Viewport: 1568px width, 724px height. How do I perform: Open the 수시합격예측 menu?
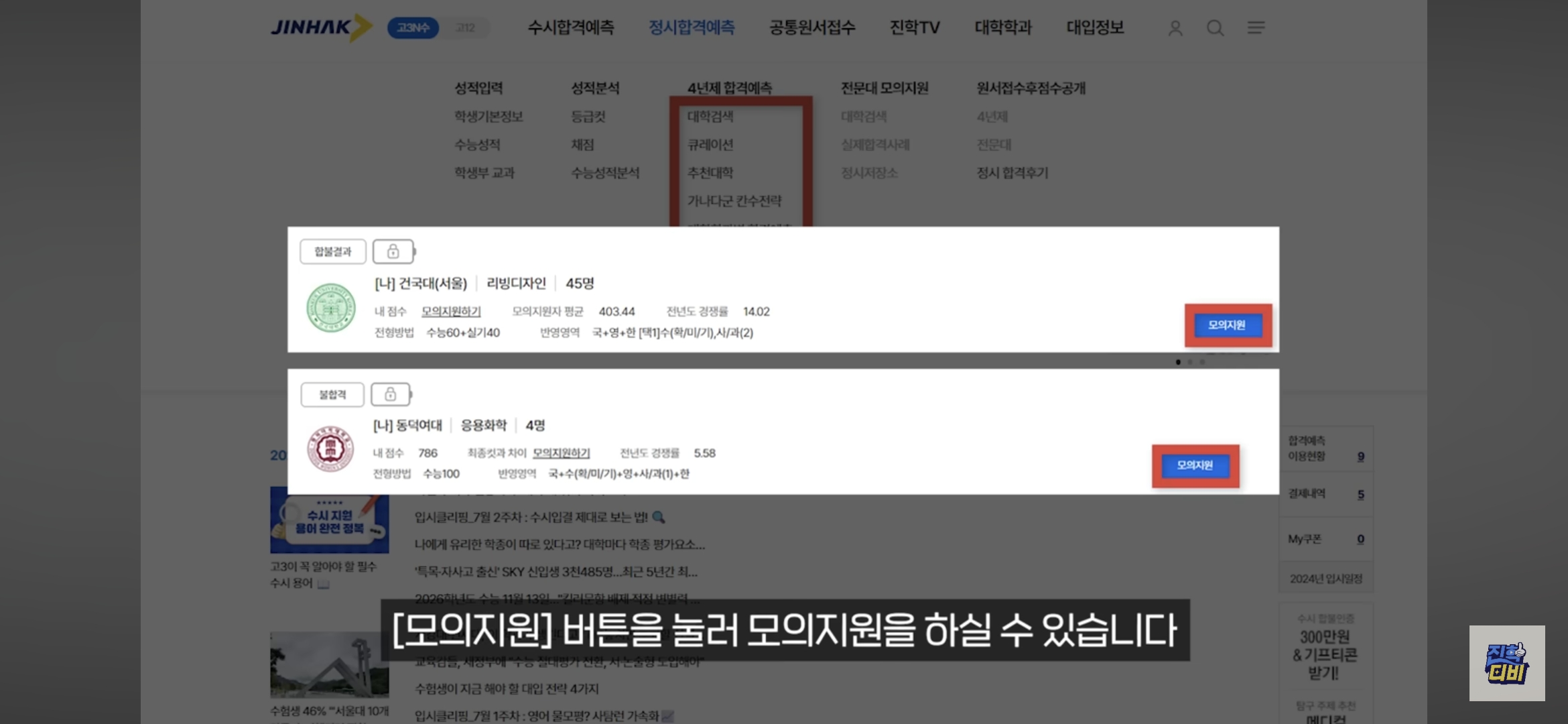coord(571,27)
